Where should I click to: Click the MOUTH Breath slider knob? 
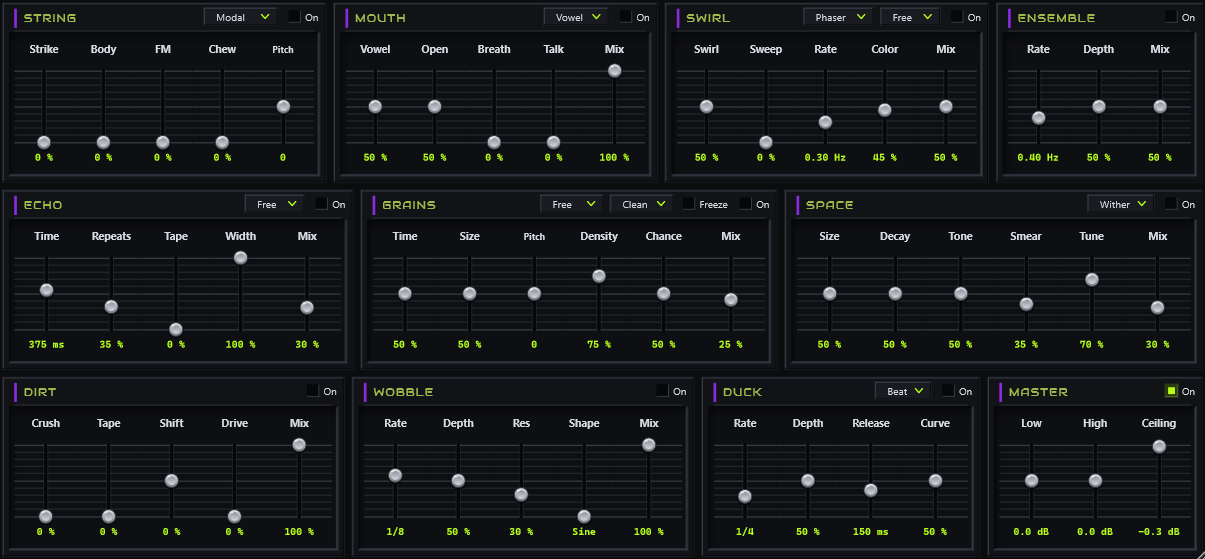494,142
